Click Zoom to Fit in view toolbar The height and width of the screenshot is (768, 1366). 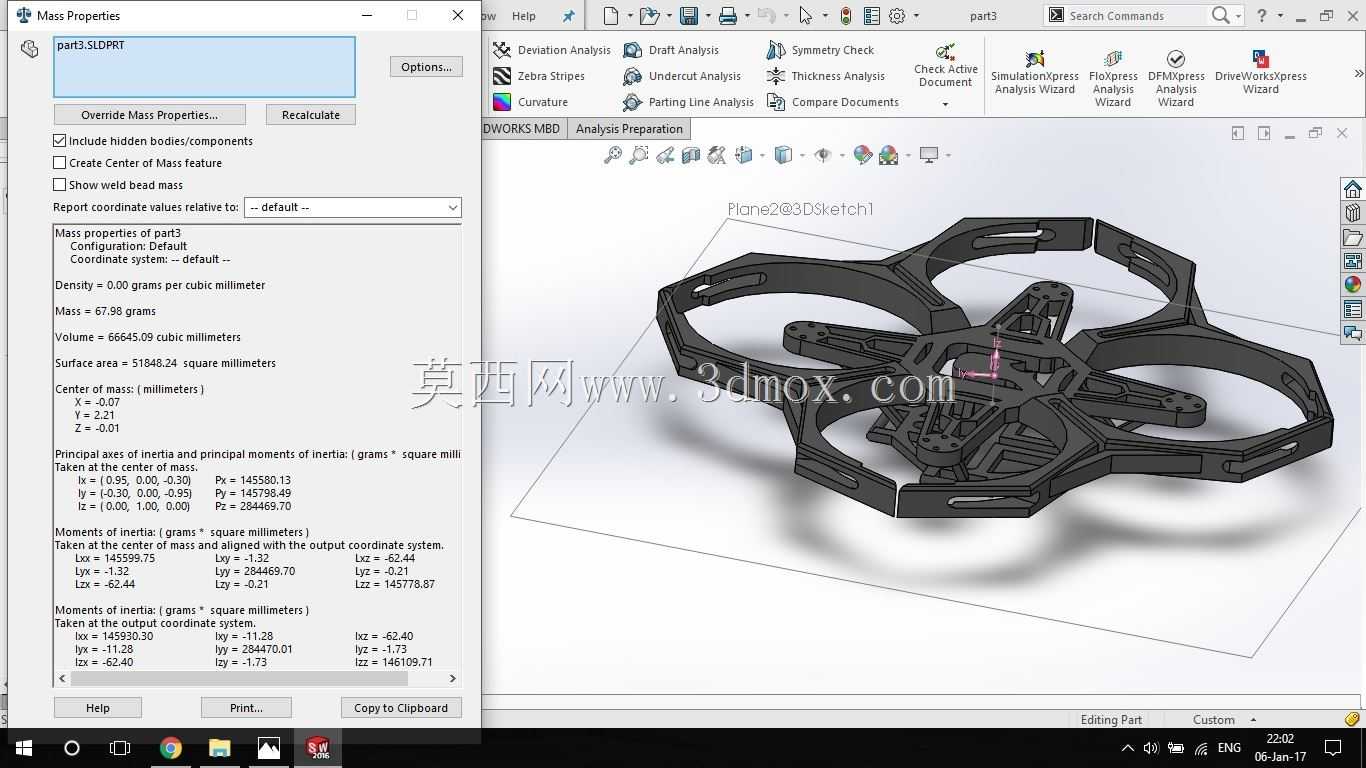tap(612, 155)
